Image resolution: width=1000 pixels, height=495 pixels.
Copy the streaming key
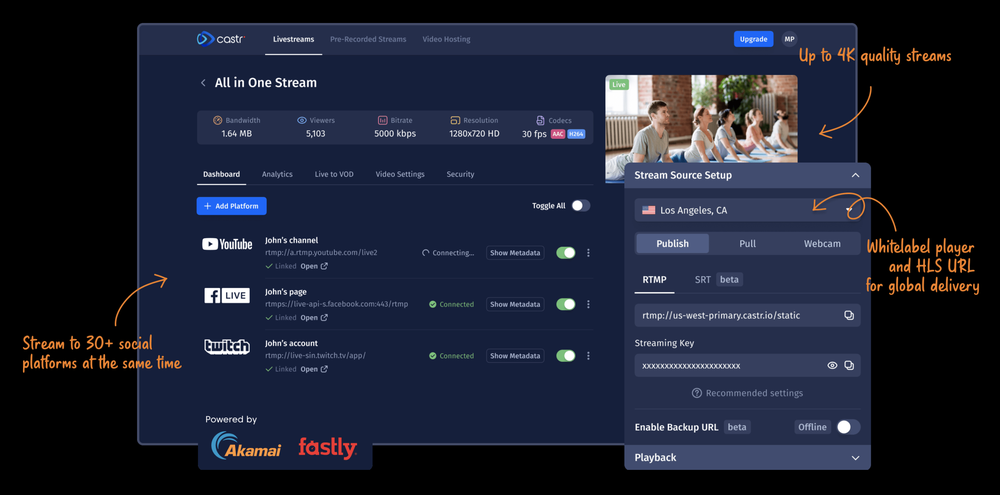tap(849, 366)
